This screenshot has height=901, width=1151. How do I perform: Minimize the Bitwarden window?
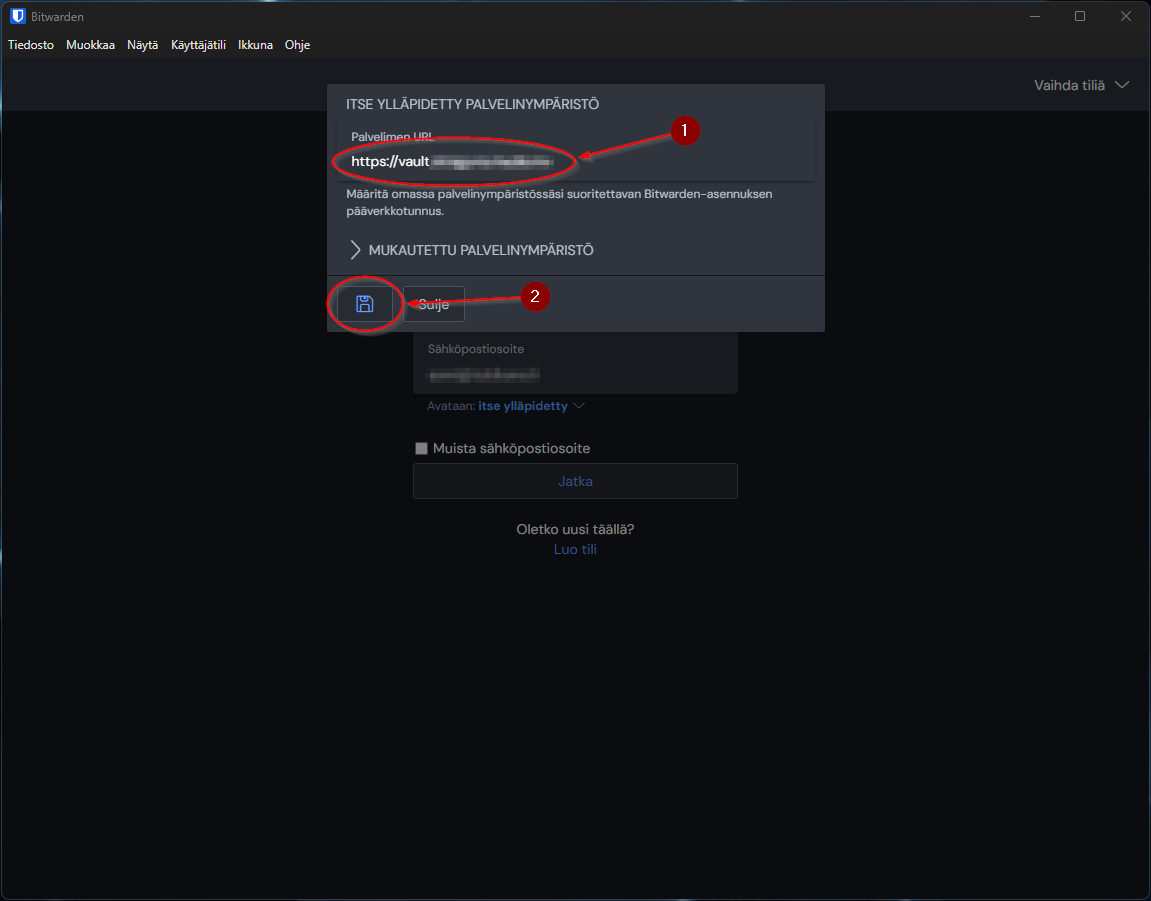(x=1035, y=16)
